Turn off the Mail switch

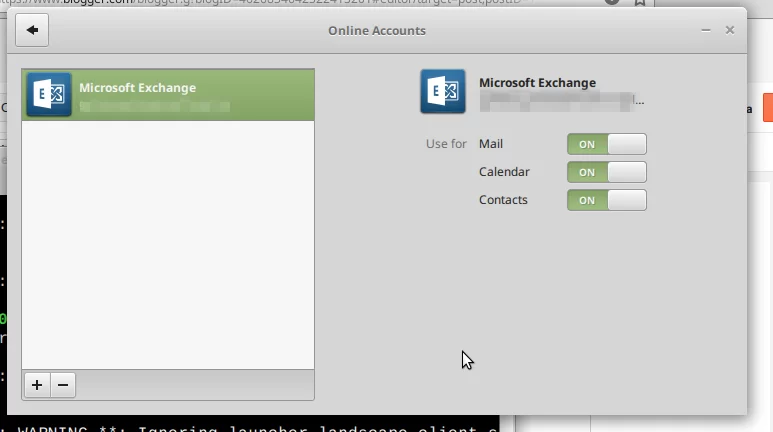(x=606, y=144)
